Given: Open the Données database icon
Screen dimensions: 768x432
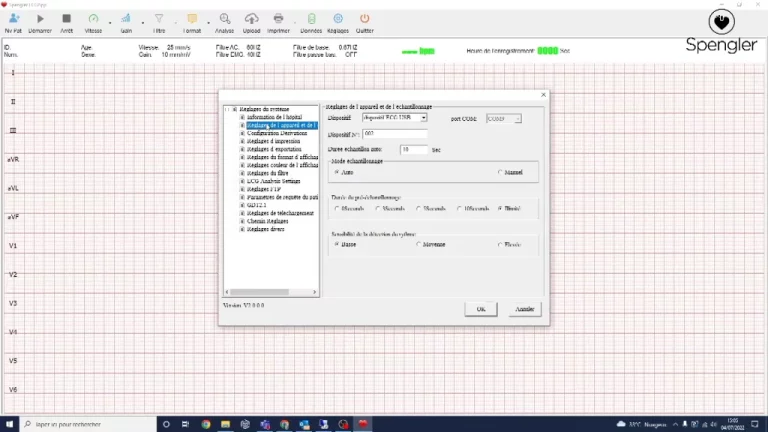Looking at the screenshot, I should coord(311,21).
